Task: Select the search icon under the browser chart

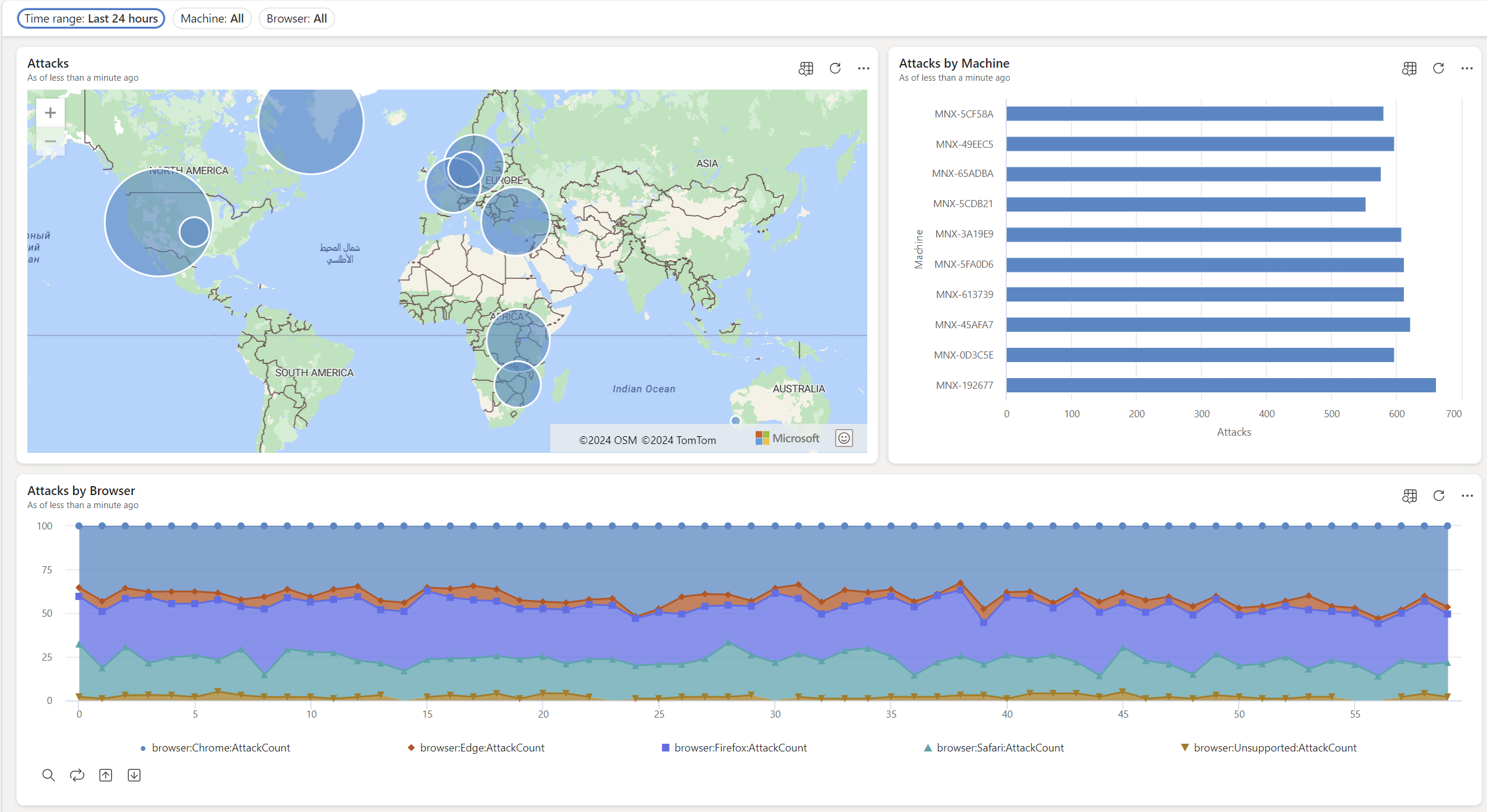Action: coord(48,775)
